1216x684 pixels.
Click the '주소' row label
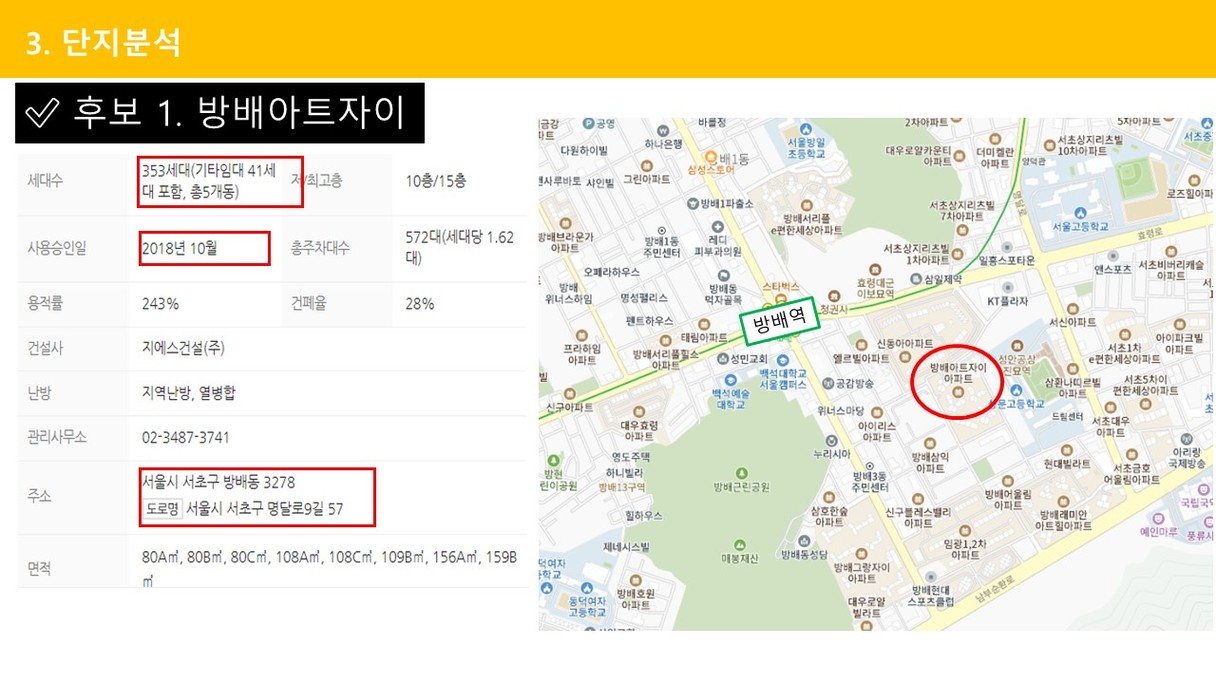39,496
